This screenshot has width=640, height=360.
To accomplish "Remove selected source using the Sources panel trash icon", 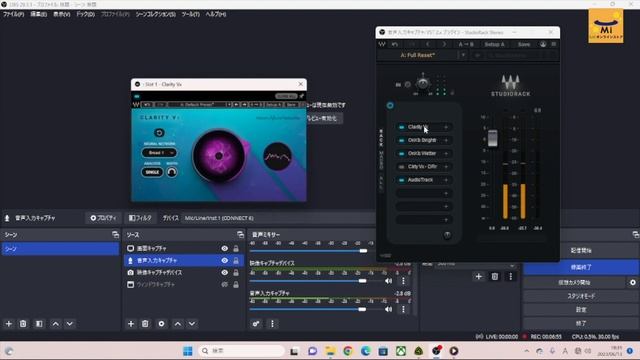I will (x=145, y=324).
